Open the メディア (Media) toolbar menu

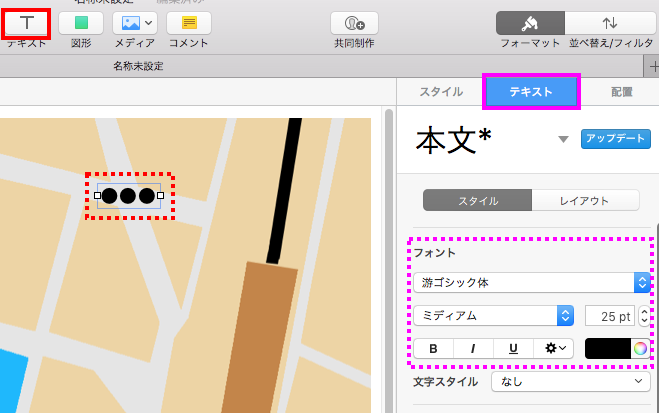[x=134, y=22]
